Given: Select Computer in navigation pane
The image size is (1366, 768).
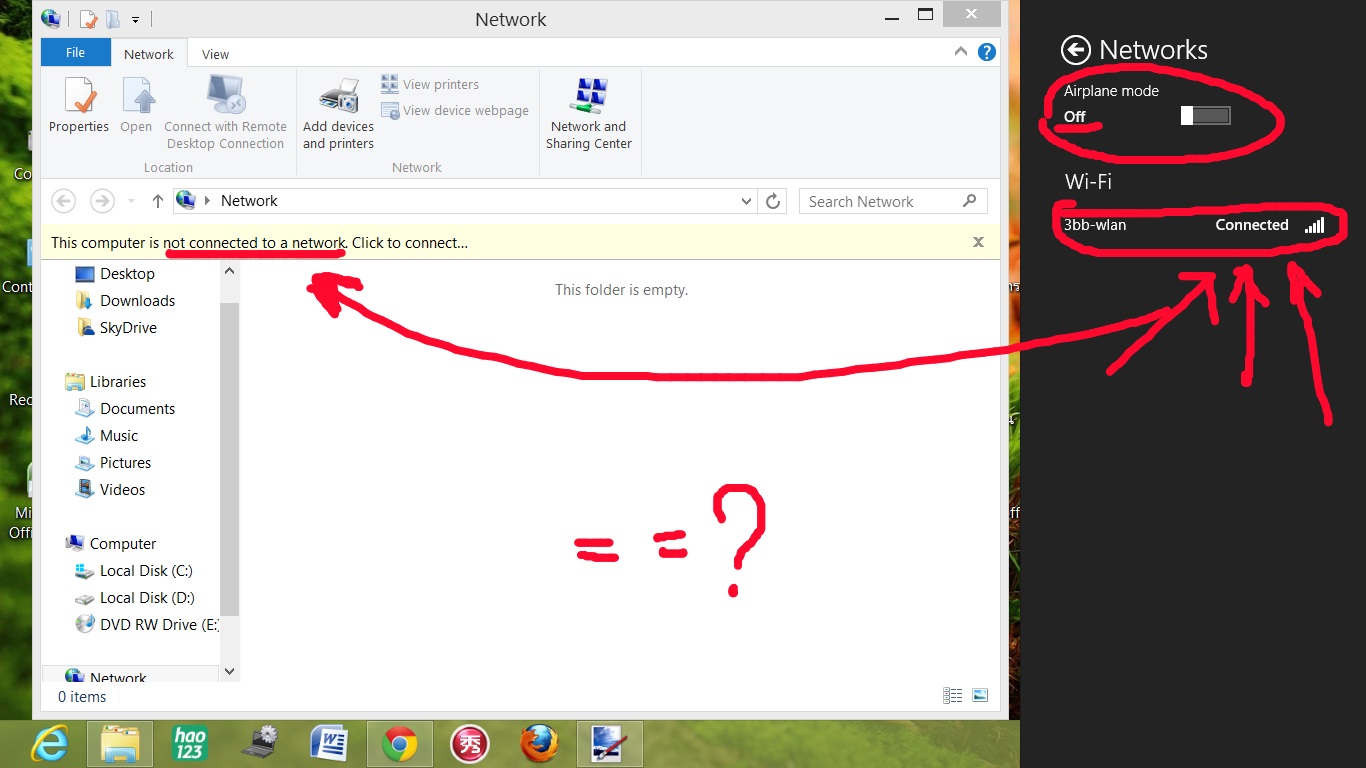Looking at the screenshot, I should (x=111, y=544).
